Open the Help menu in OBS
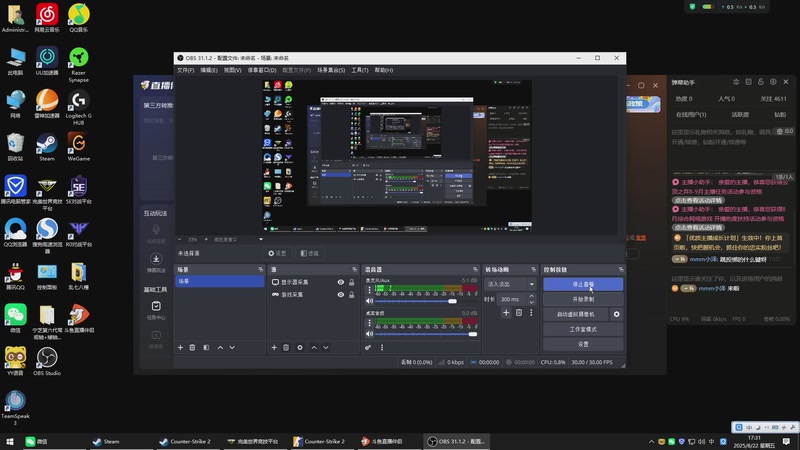800x450 pixels. pos(384,70)
